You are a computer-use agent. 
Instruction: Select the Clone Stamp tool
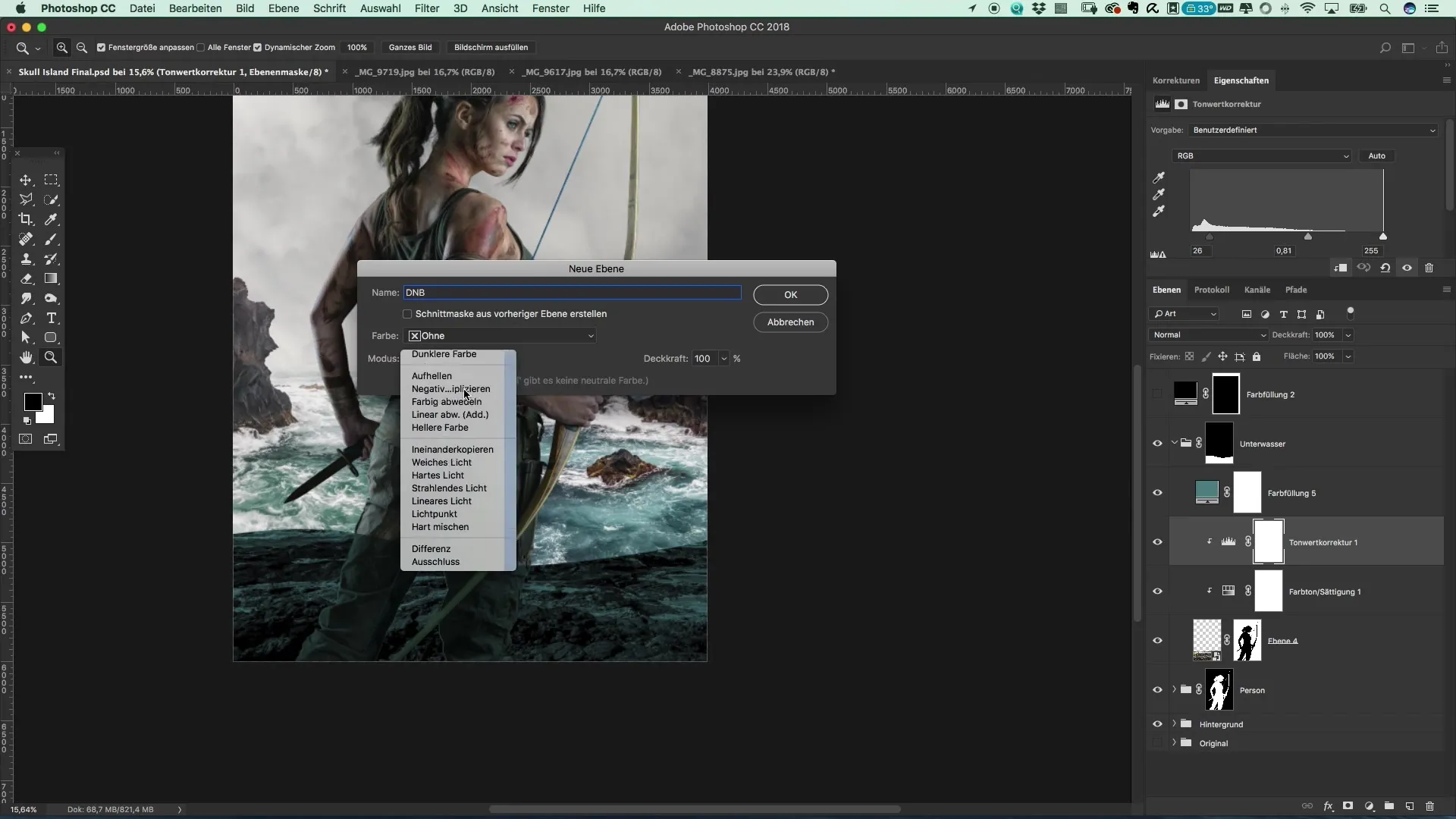click(x=26, y=259)
